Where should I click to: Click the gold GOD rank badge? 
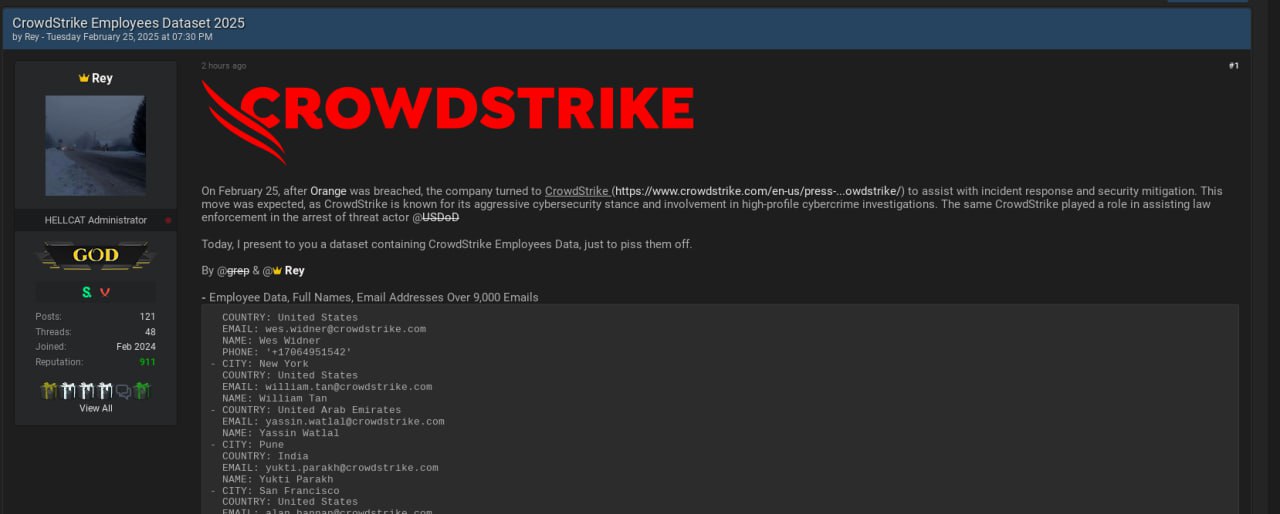click(x=96, y=256)
